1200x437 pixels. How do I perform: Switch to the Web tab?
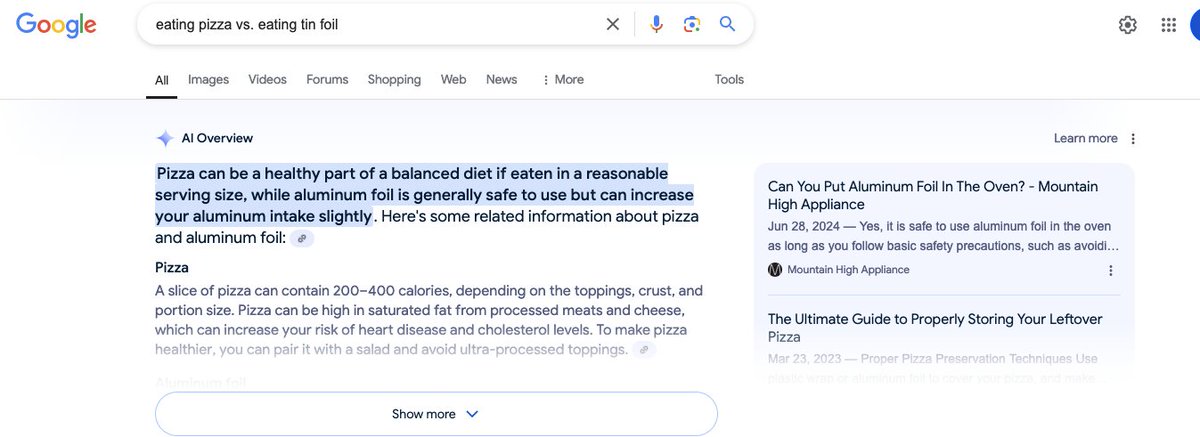click(454, 80)
